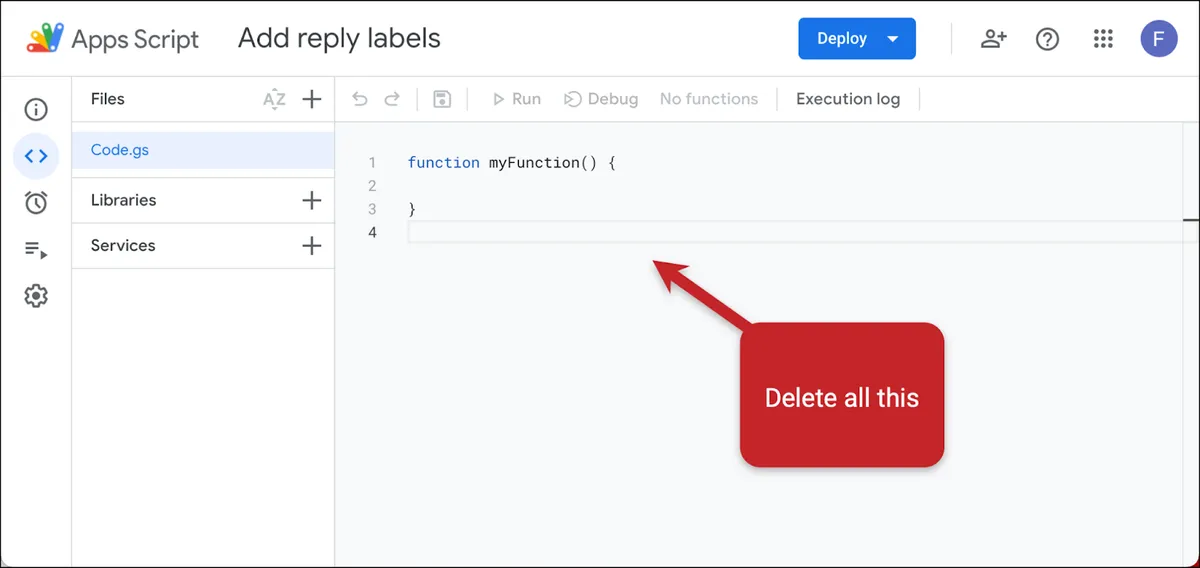Open the Google apps grid icon
Image resolution: width=1200 pixels, height=568 pixels.
[x=1103, y=39]
